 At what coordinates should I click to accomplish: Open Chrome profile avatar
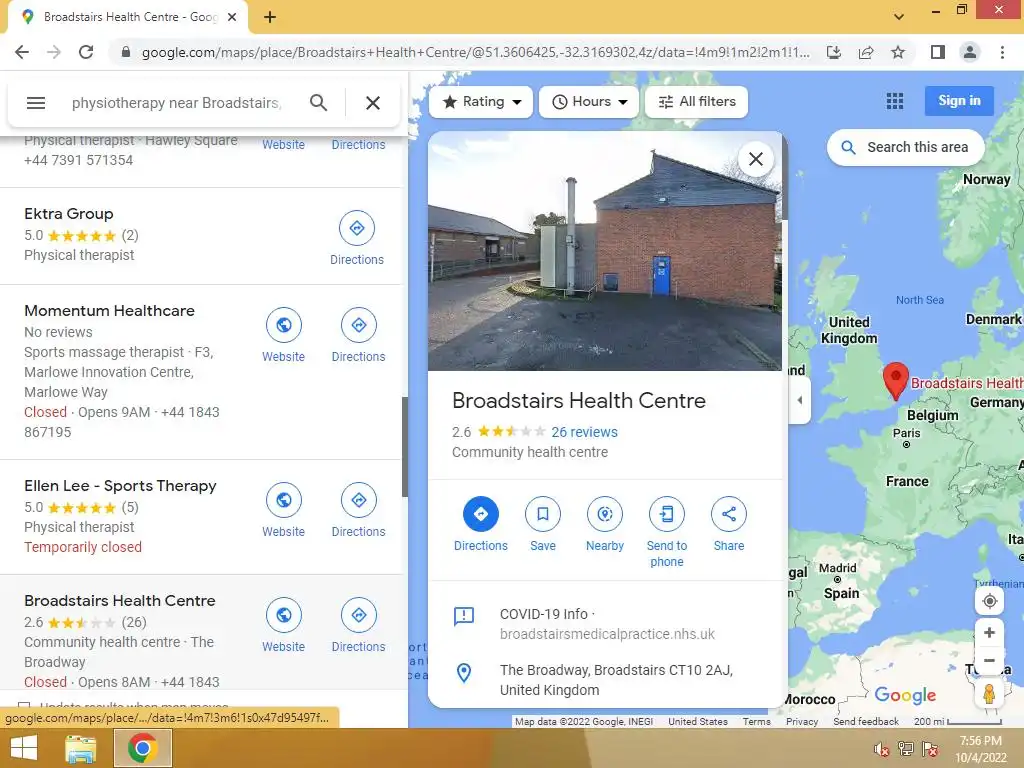pos(970,52)
